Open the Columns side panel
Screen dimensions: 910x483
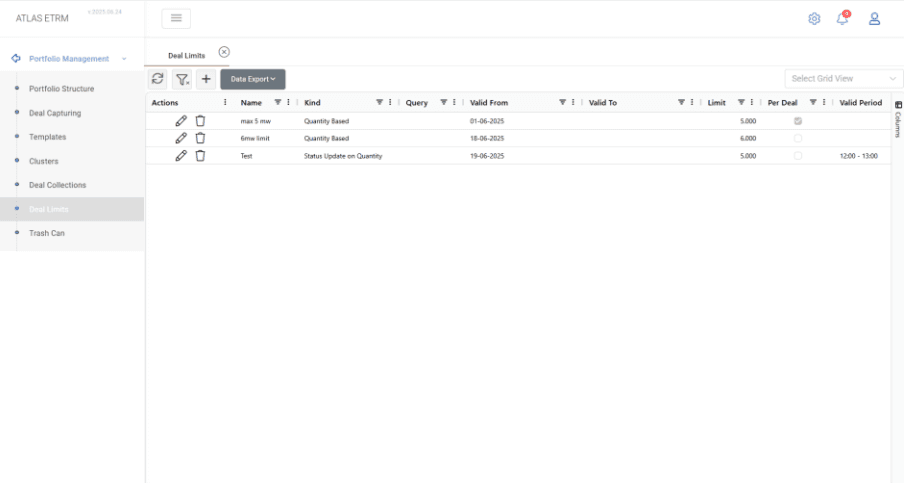click(x=898, y=120)
